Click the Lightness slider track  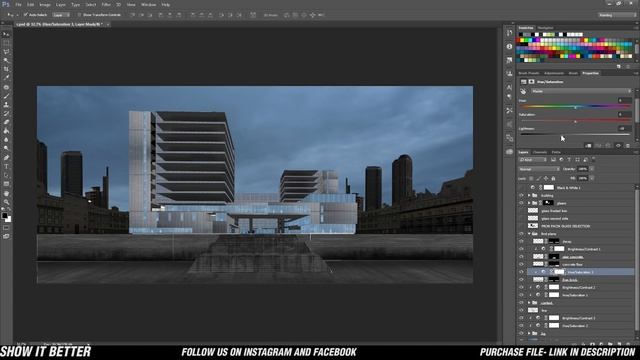pos(575,134)
